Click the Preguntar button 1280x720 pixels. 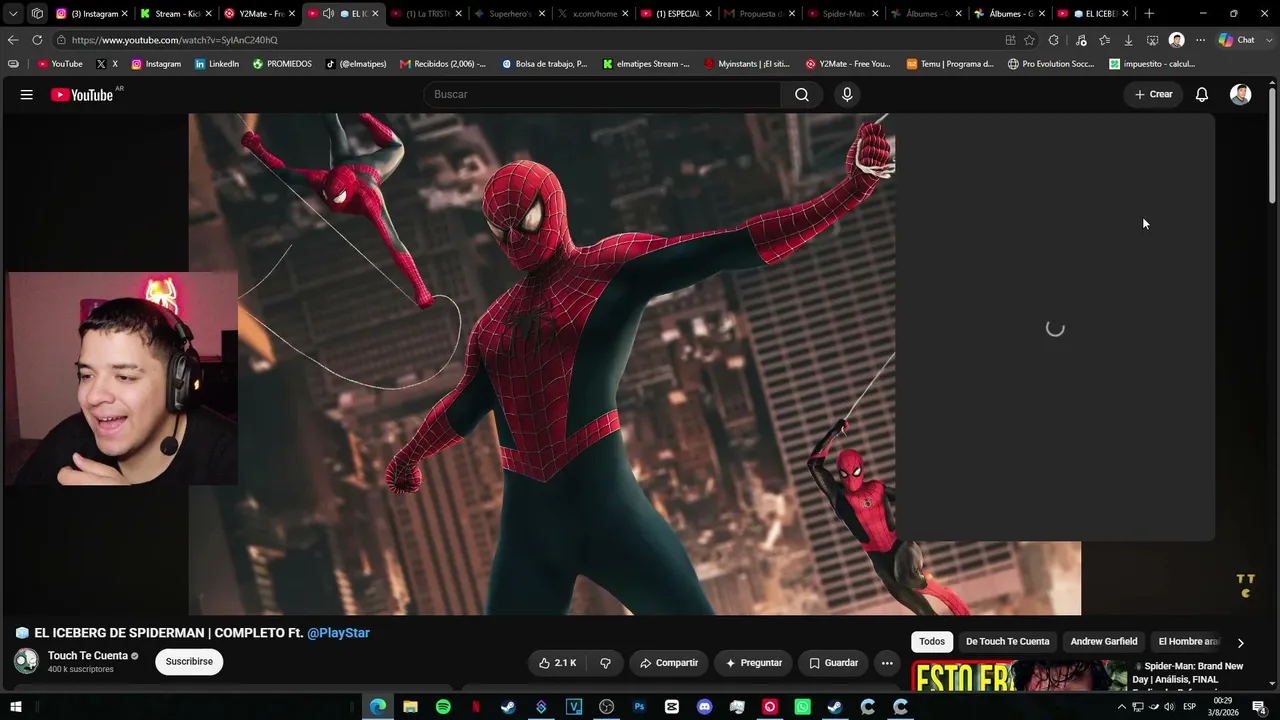[x=754, y=663]
